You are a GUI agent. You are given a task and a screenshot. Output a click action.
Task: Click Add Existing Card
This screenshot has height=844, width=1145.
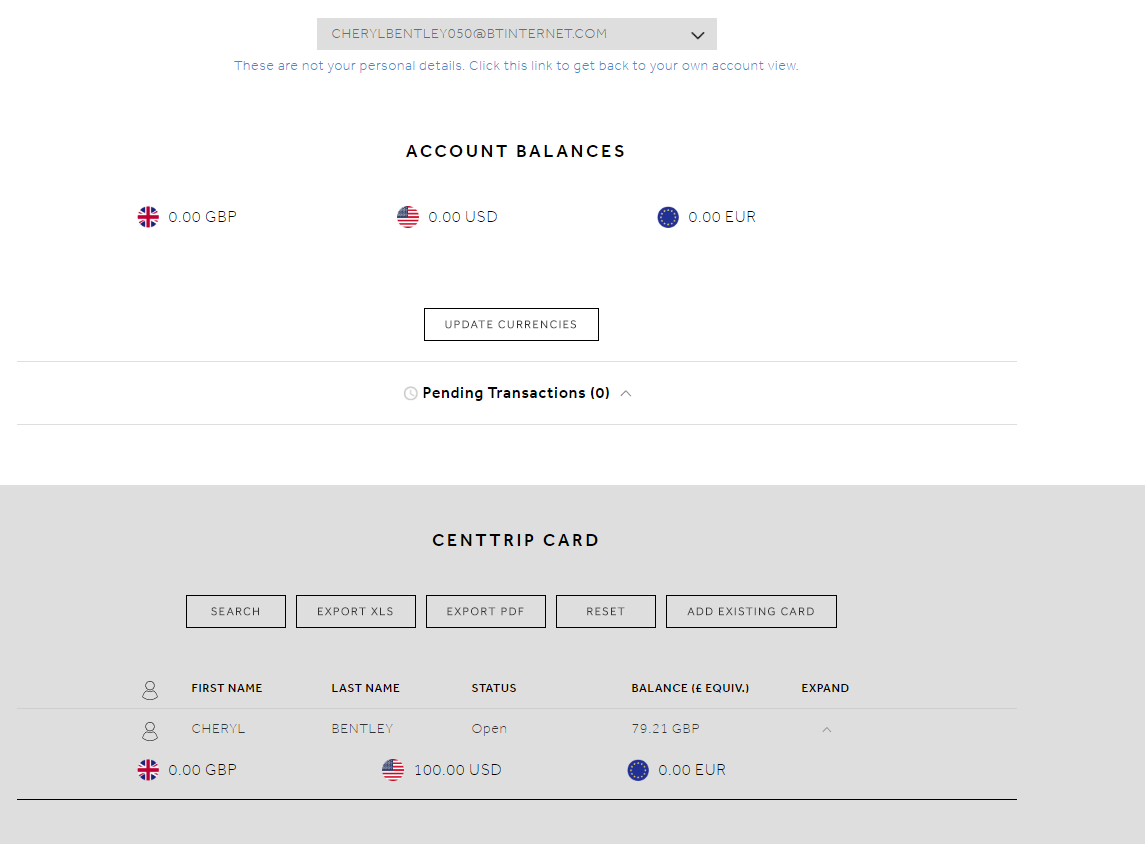[x=751, y=612]
